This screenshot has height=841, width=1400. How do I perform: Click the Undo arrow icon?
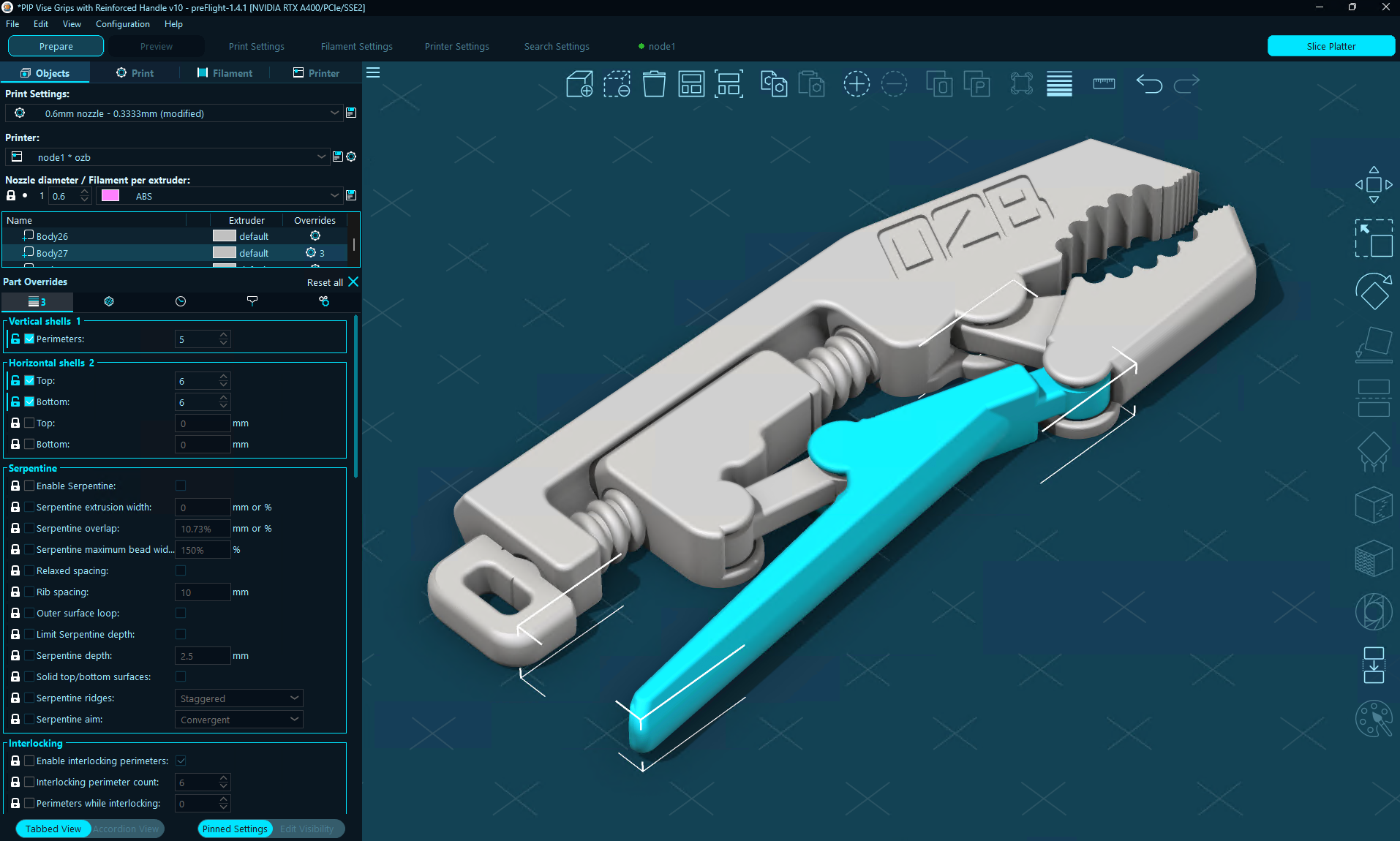point(1149,84)
